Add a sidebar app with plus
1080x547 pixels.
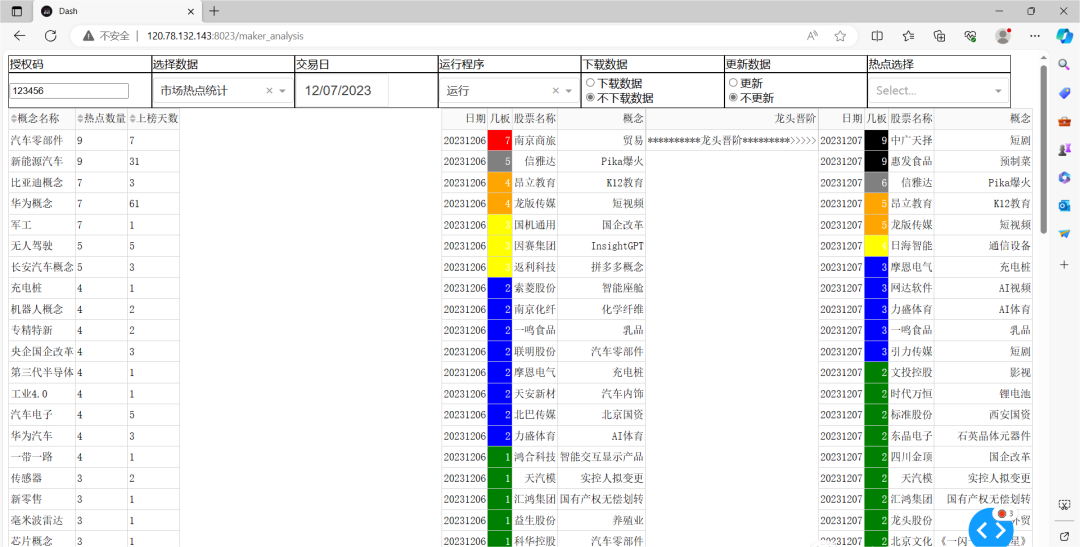[1064, 265]
